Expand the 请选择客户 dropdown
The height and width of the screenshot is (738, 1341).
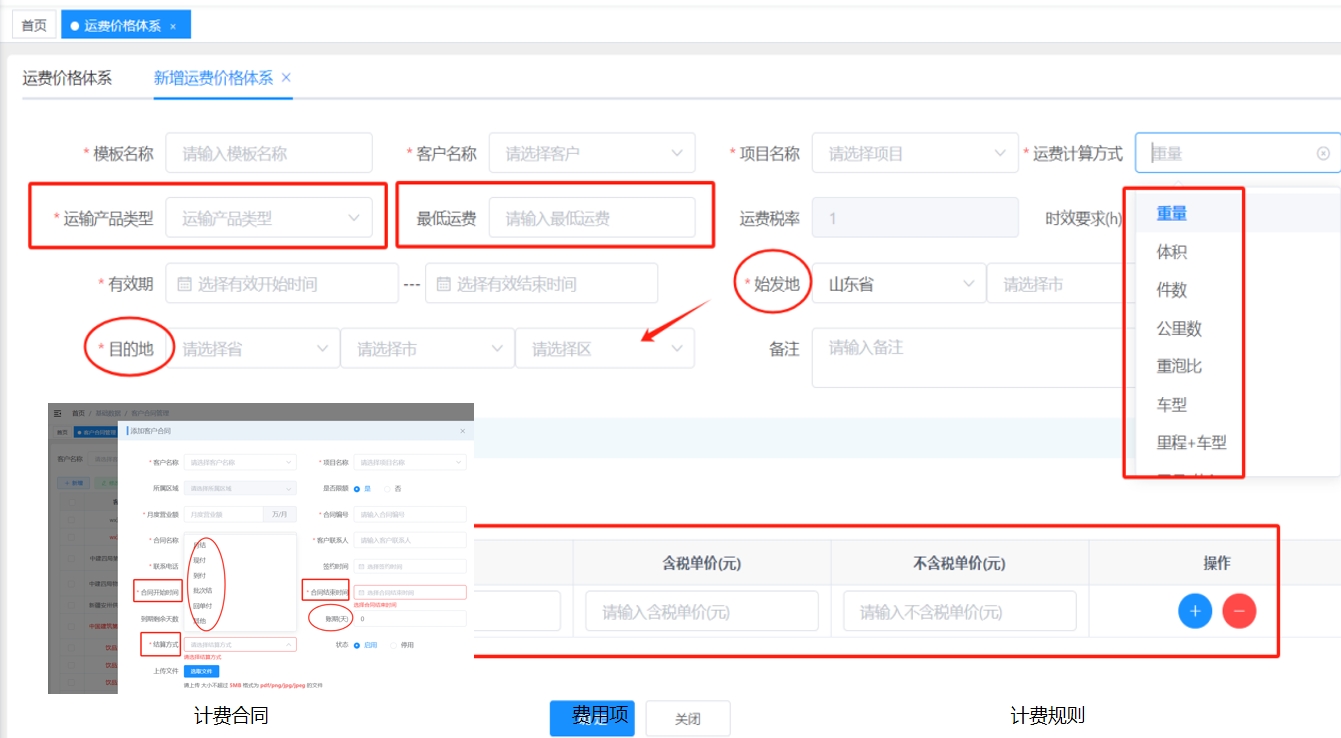pyautogui.click(x=592, y=154)
